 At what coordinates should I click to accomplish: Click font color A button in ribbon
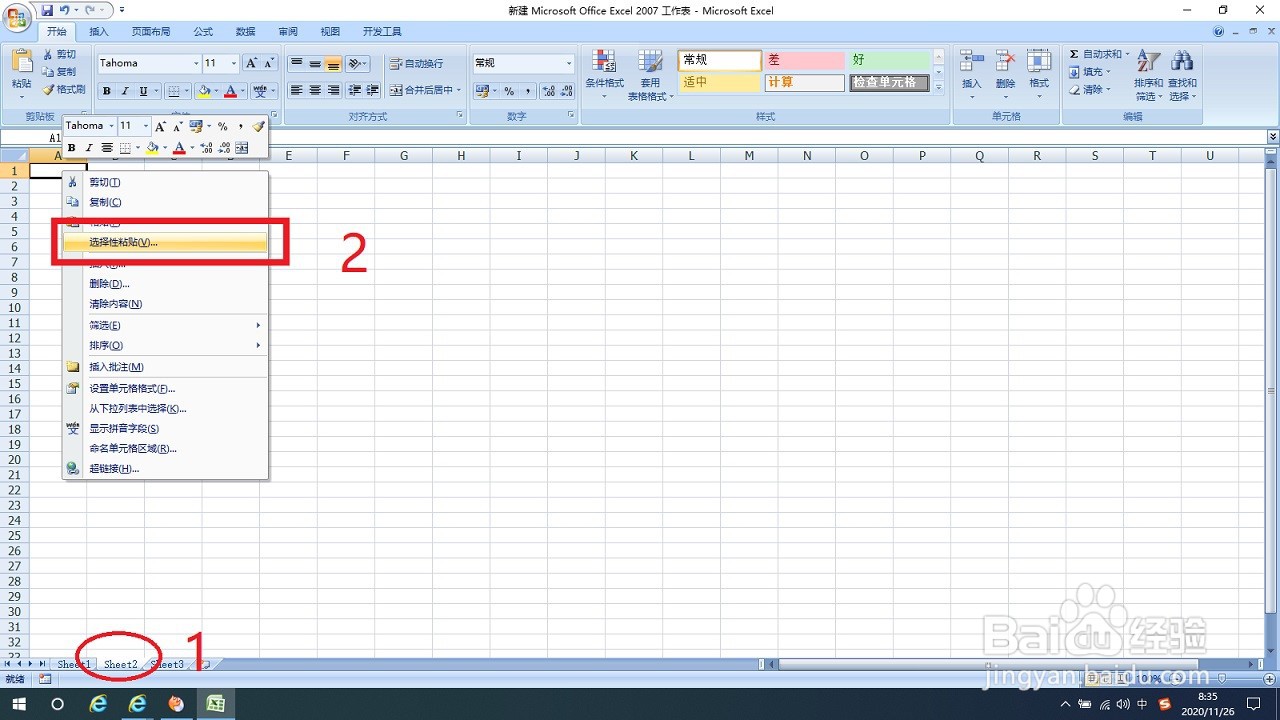tap(230, 91)
